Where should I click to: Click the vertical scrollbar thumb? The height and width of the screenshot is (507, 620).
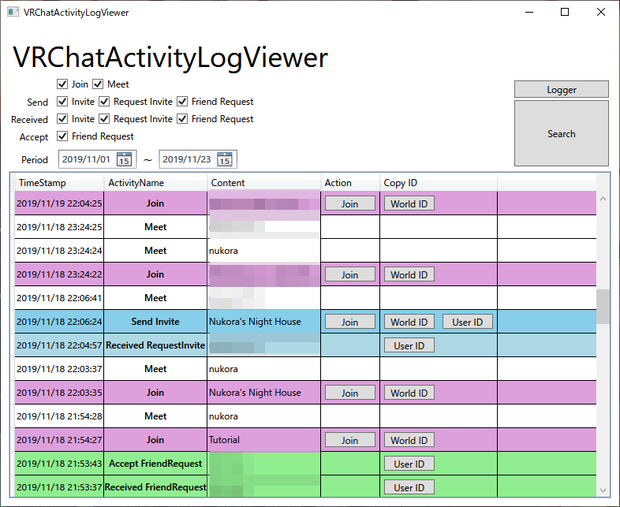603,306
